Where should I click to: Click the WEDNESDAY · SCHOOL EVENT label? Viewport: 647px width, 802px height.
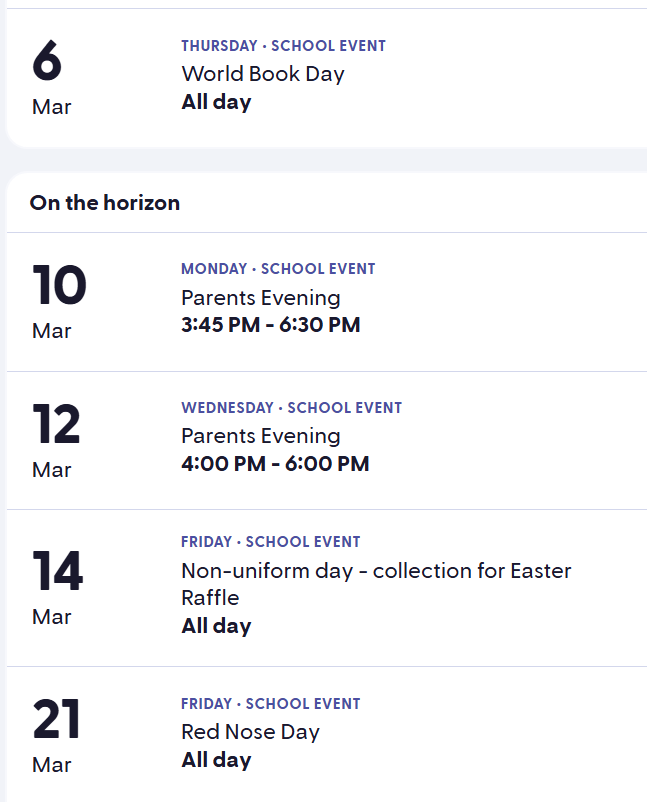pos(291,408)
